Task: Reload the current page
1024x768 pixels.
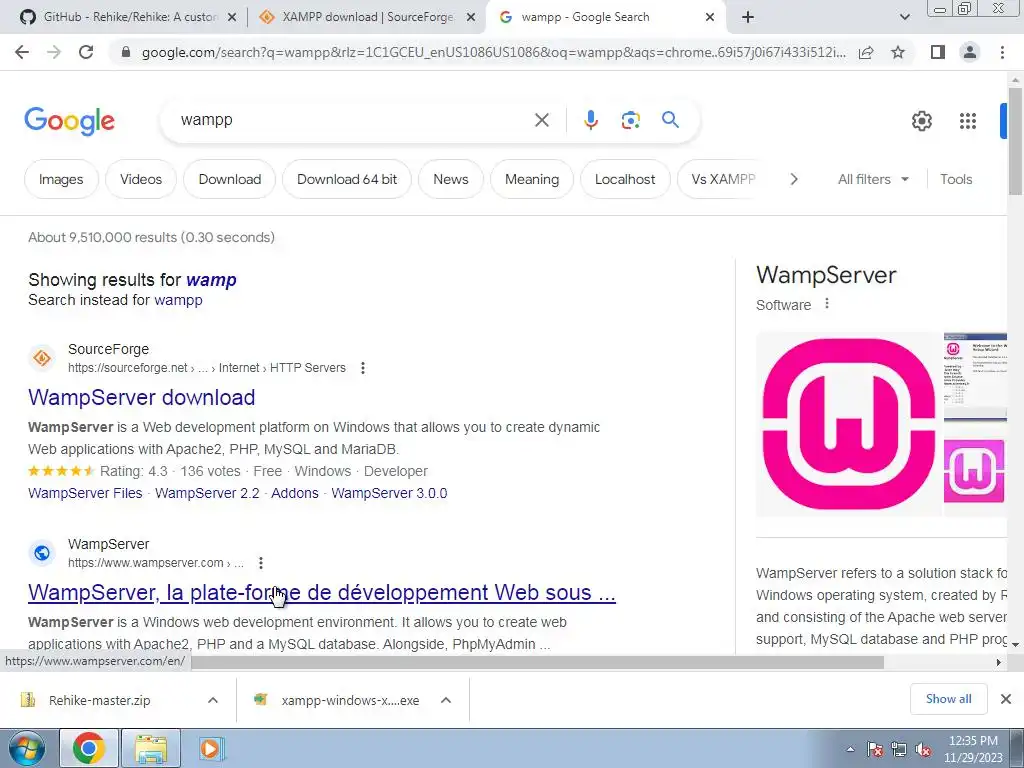Action: (86, 52)
